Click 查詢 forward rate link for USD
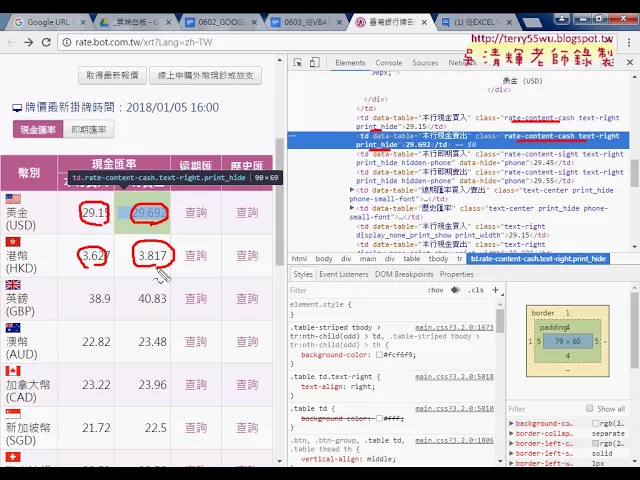Viewport: 640px width, 480px height. pos(196,213)
